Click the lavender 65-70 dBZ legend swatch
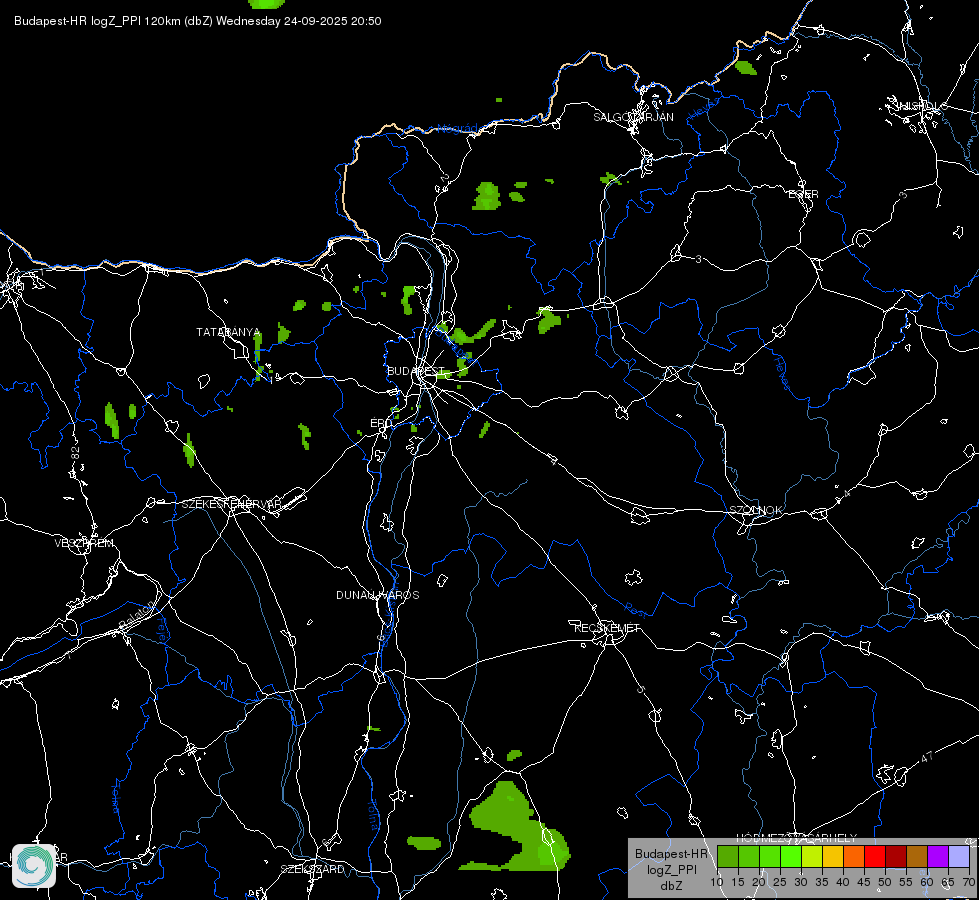Screen dimensions: 979x900 (959, 856)
